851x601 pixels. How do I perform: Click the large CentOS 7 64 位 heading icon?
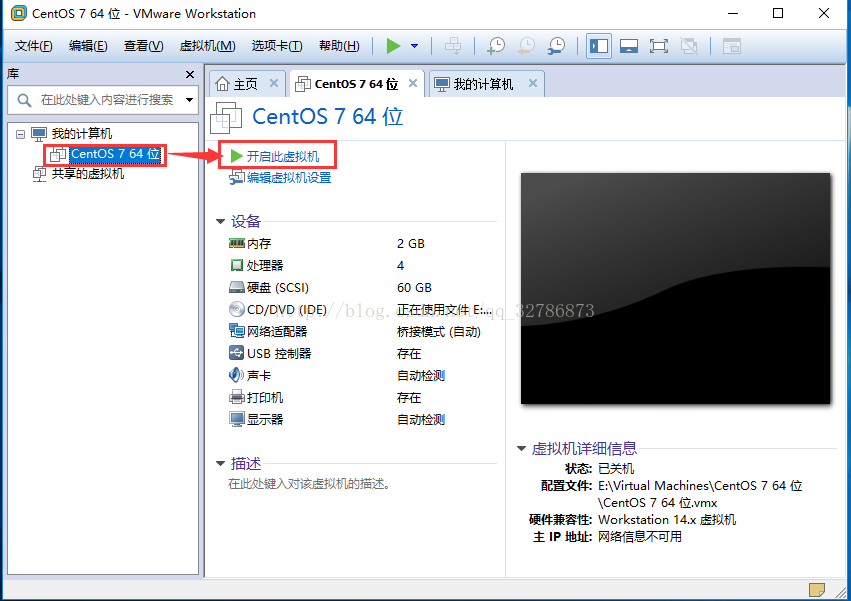click(x=226, y=117)
